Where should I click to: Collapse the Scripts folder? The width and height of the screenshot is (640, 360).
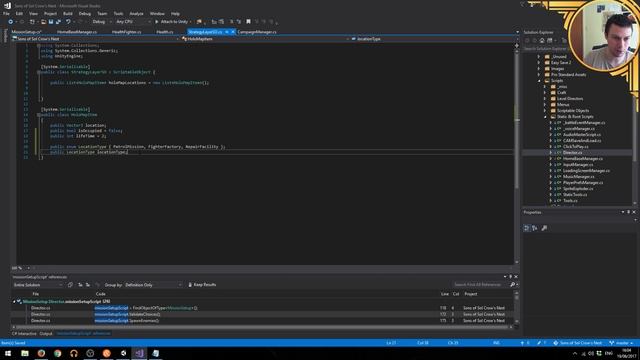(x=539, y=81)
